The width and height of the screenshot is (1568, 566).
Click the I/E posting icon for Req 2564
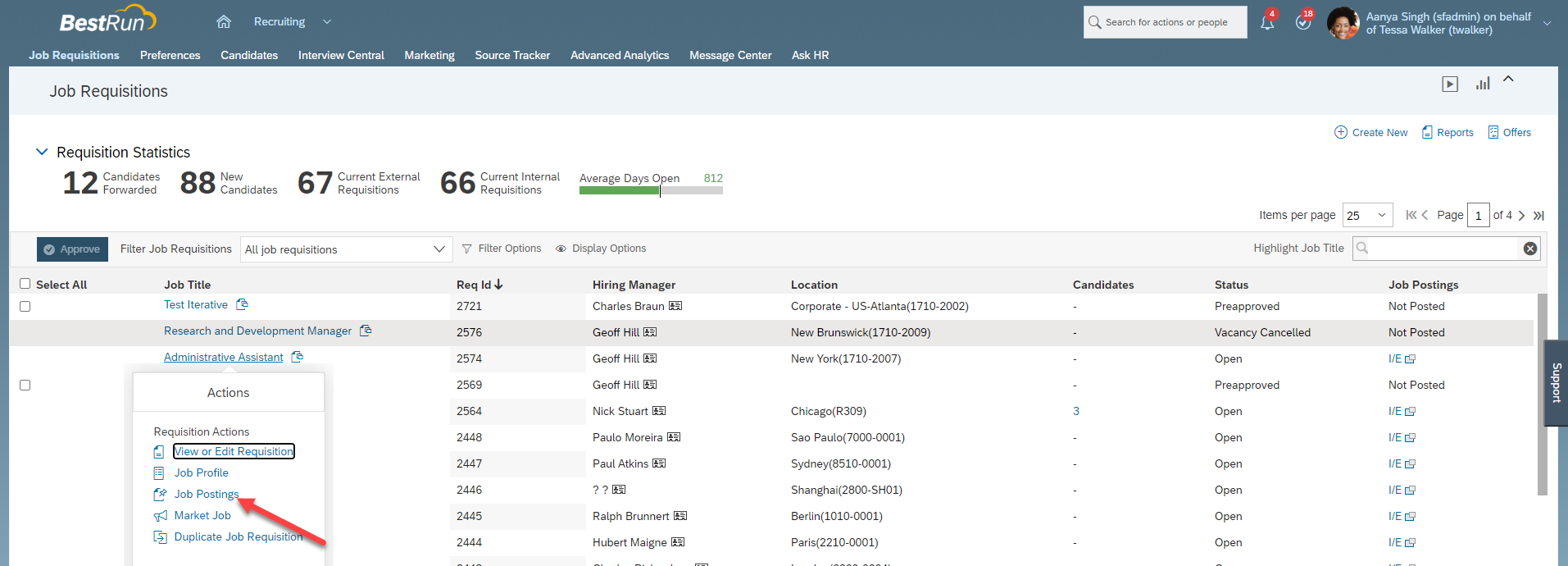[1410, 412]
